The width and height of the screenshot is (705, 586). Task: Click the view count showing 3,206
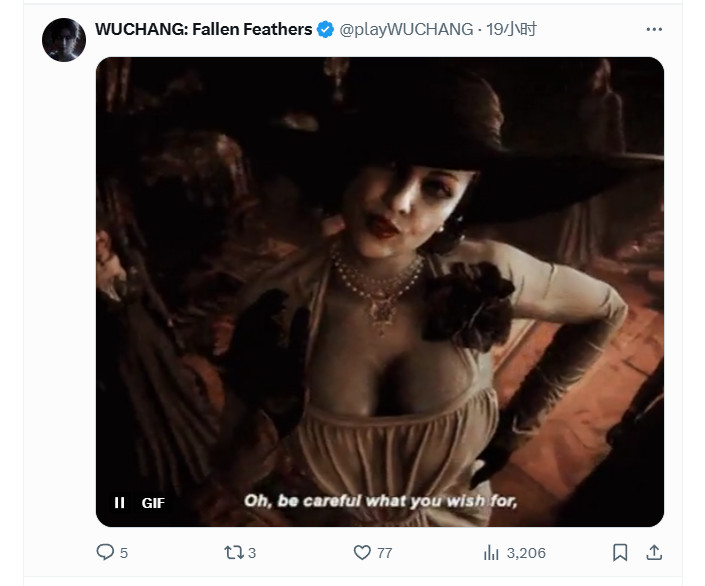(526, 553)
